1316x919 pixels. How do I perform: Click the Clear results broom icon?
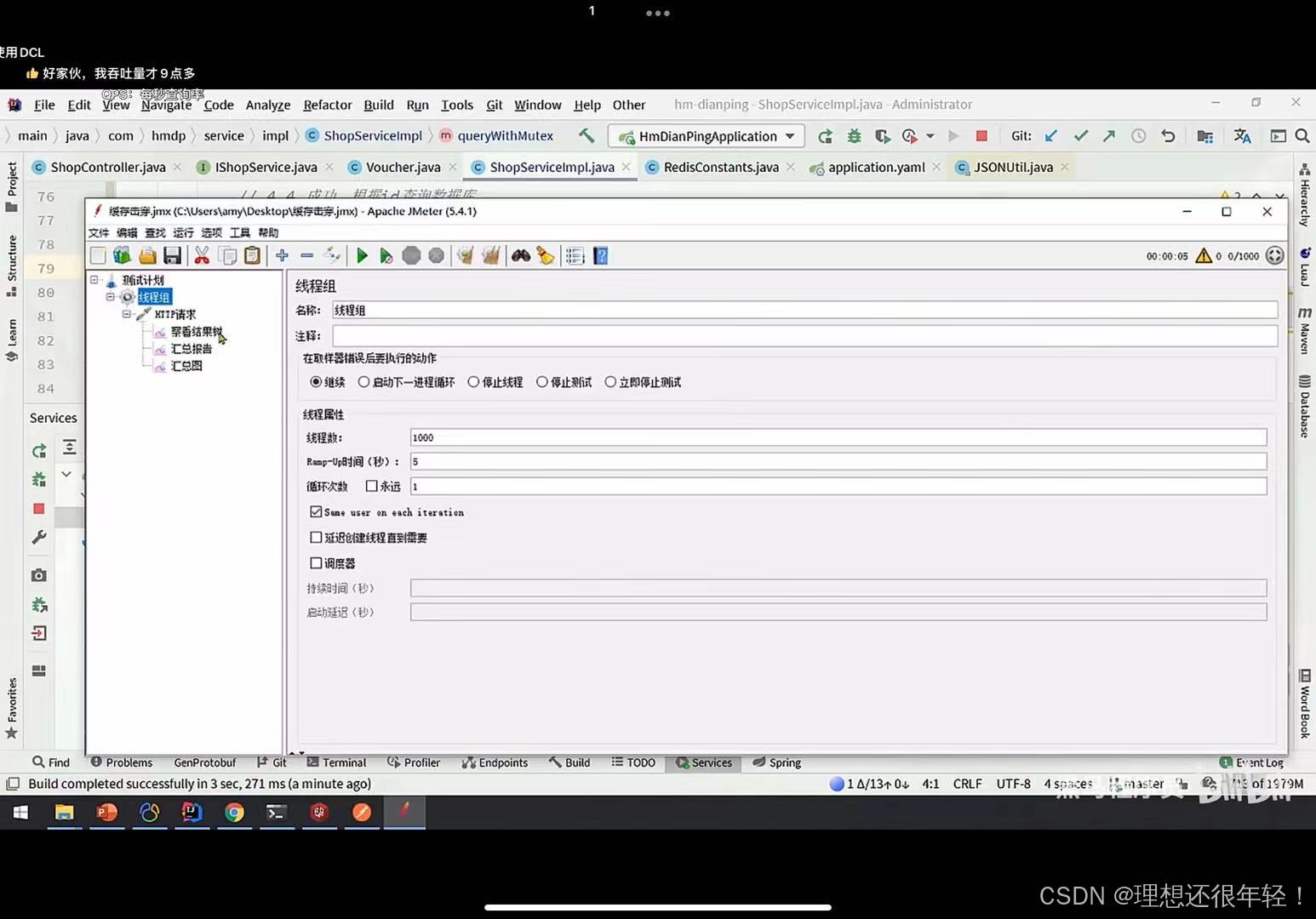point(465,255)
